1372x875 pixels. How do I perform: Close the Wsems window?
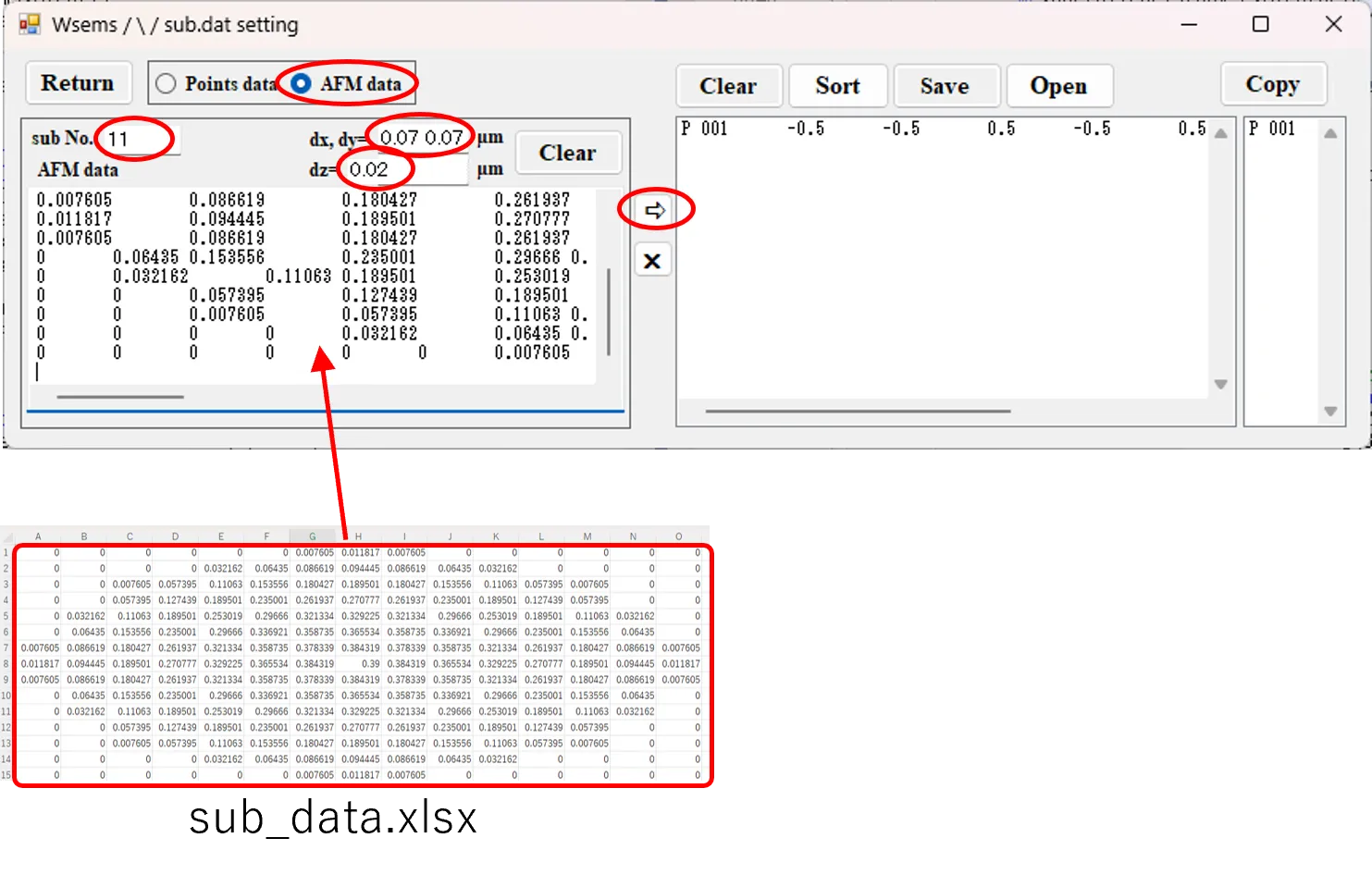pyautogui.click(x=1333, y=24)
